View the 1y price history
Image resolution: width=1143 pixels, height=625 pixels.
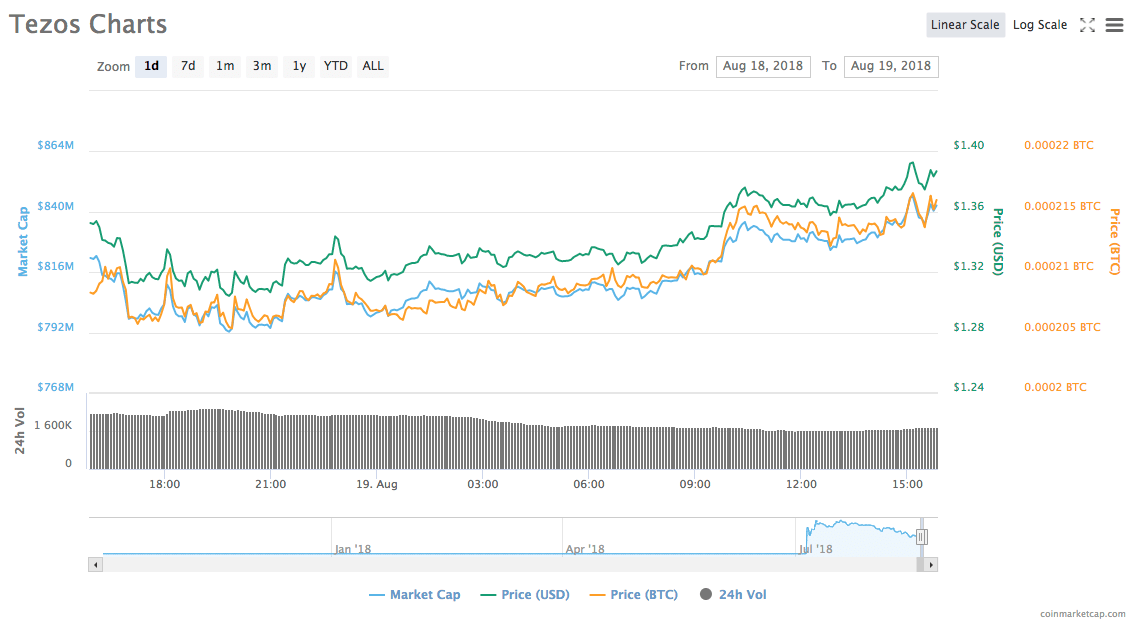(x=298, y=66)
